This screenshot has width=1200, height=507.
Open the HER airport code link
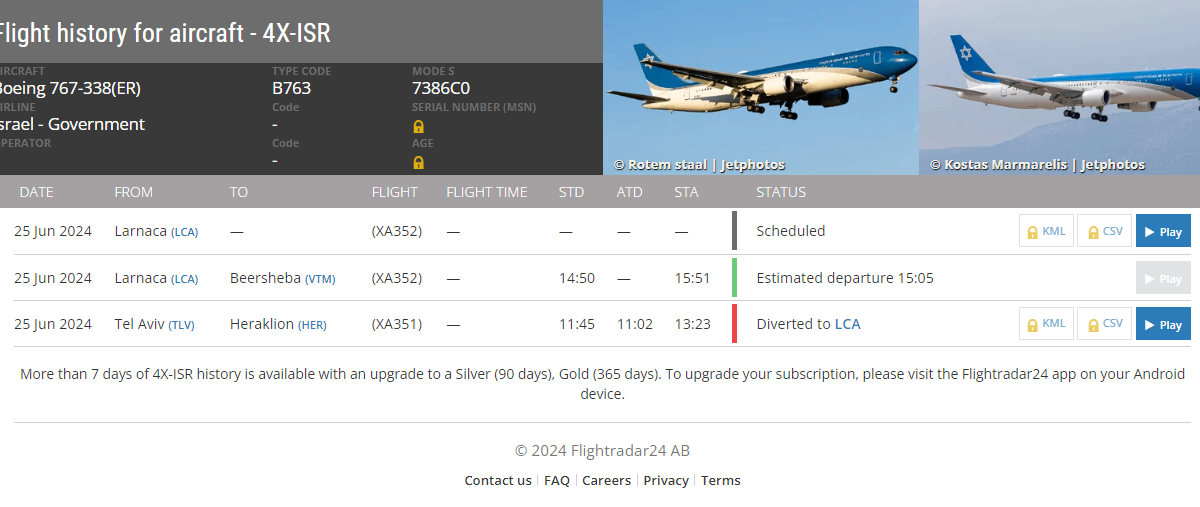[313, 325]
